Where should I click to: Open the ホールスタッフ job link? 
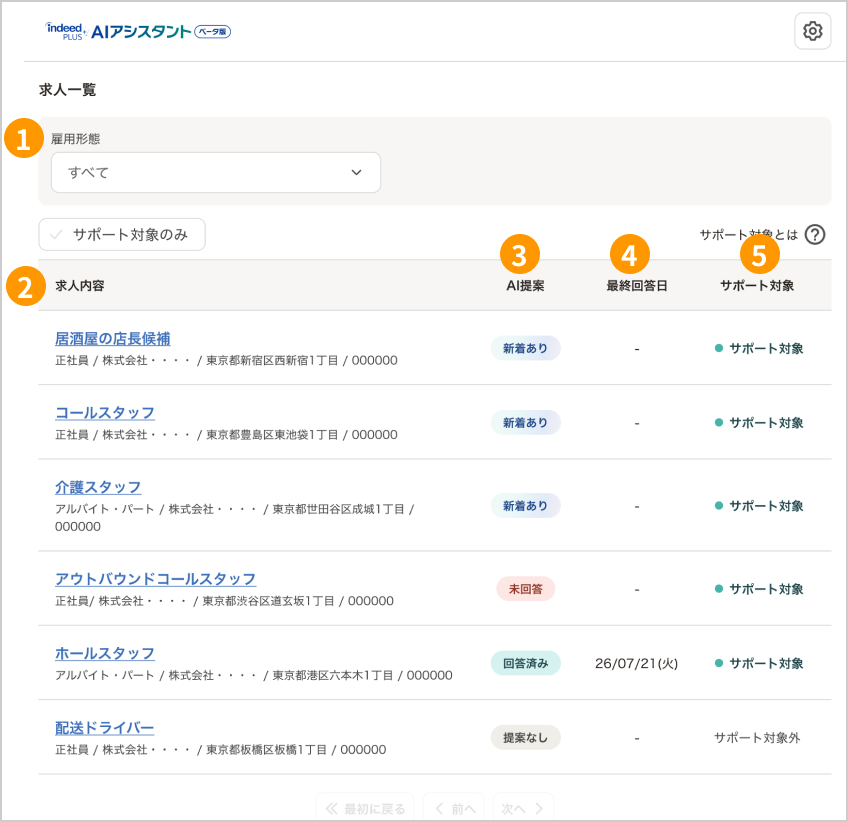105,653
